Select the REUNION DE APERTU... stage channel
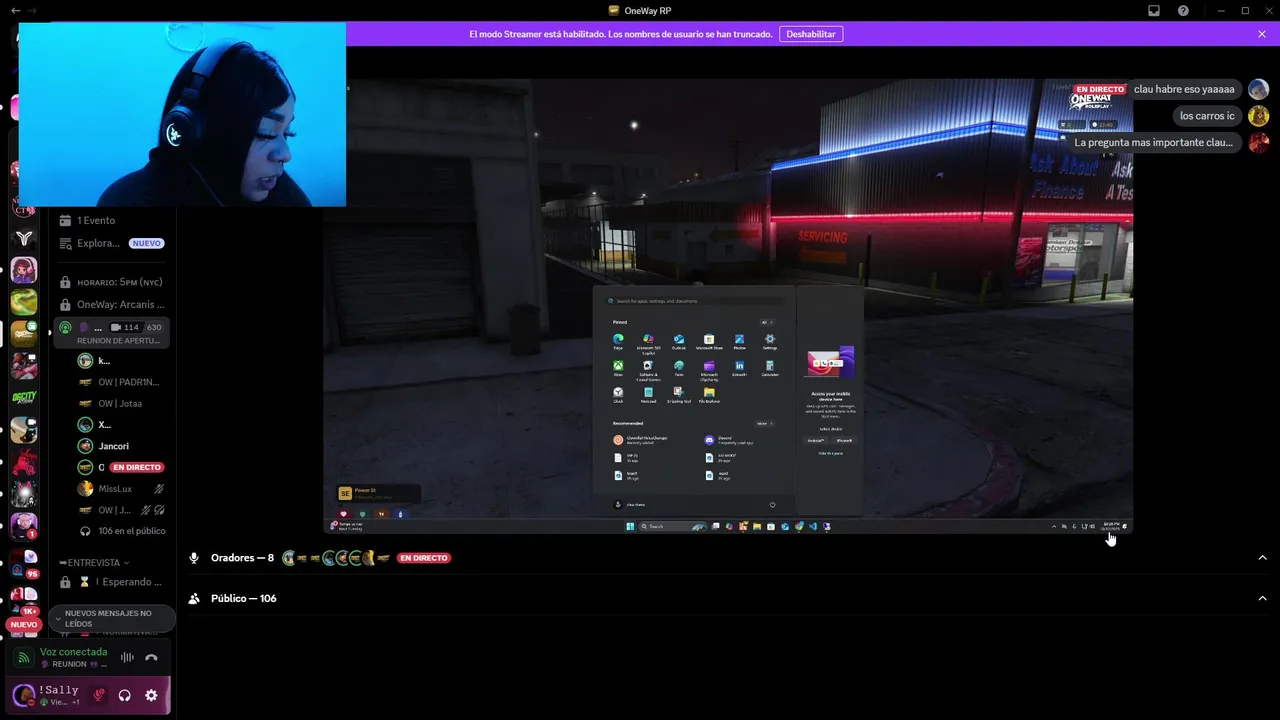This screenshot has height=720, width=1280. [x=112, y=333]
